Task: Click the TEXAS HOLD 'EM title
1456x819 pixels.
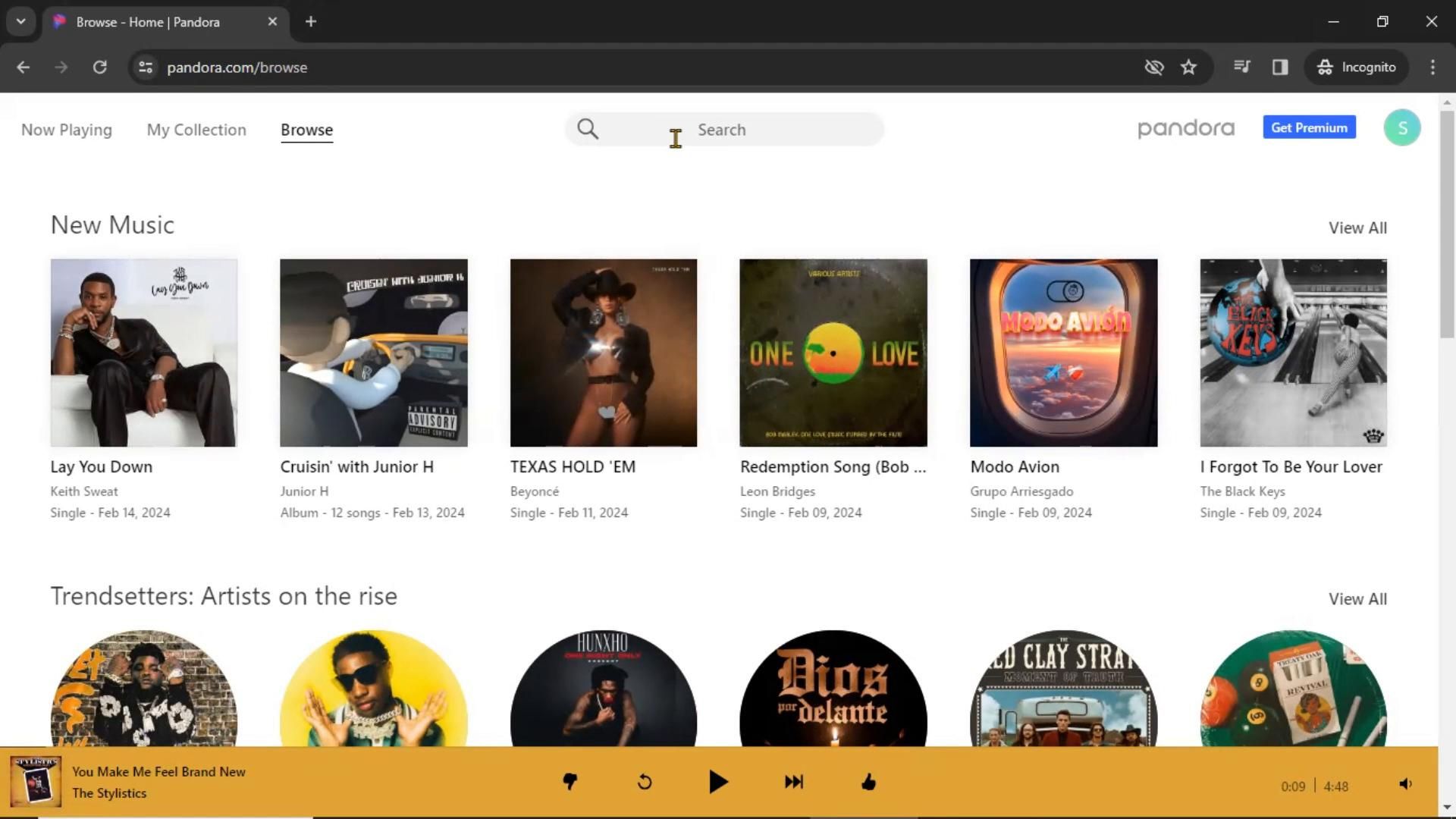Action: tap(573, 467)
